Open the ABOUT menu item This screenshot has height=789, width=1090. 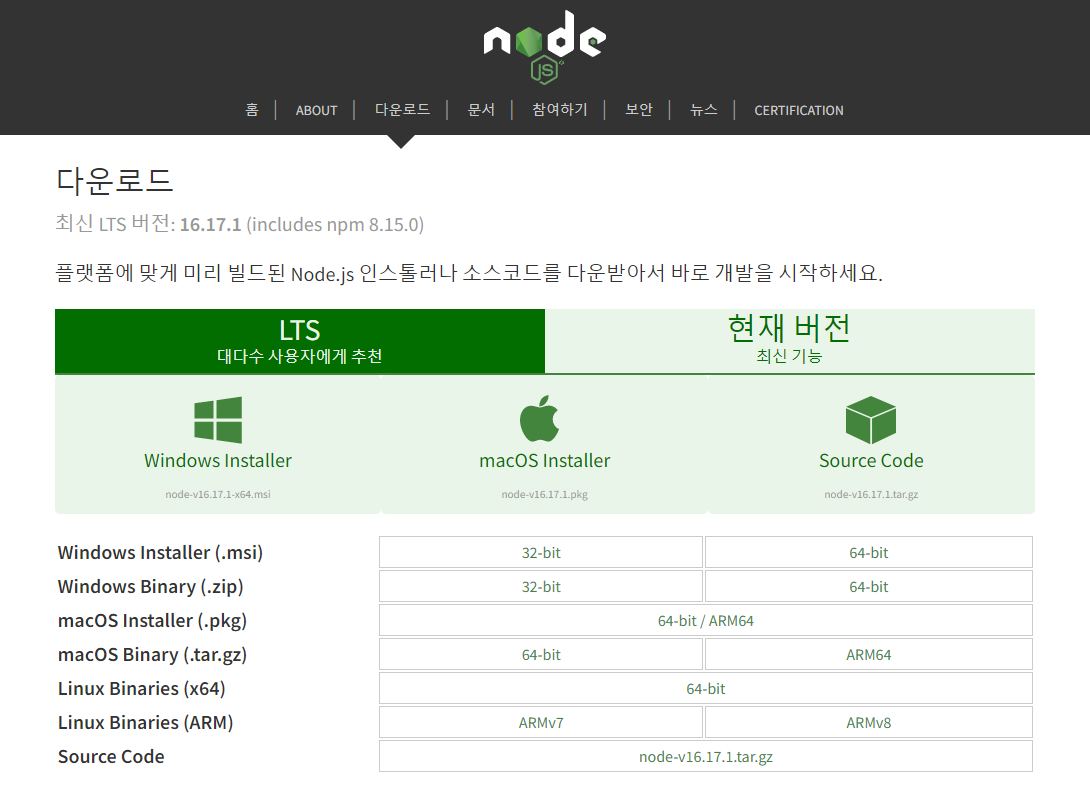pos(316,110)
